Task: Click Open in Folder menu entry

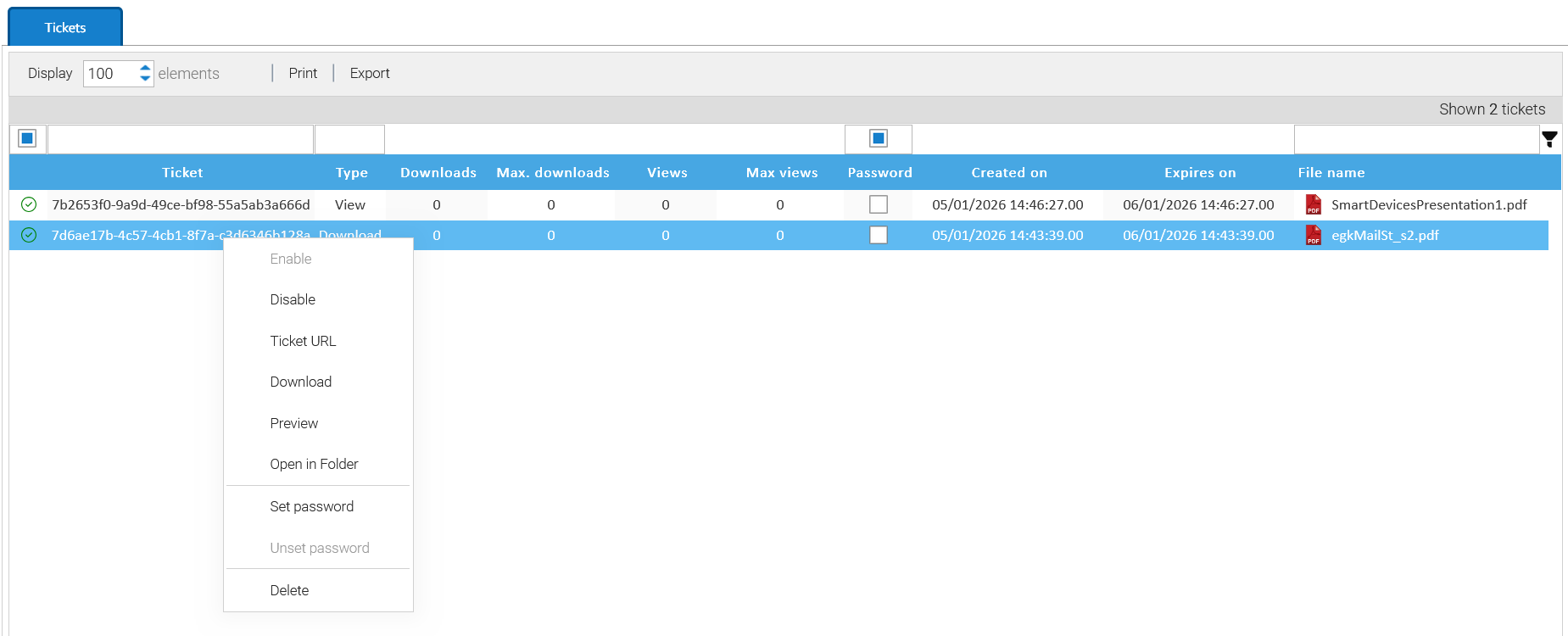Action: (314, 464)
